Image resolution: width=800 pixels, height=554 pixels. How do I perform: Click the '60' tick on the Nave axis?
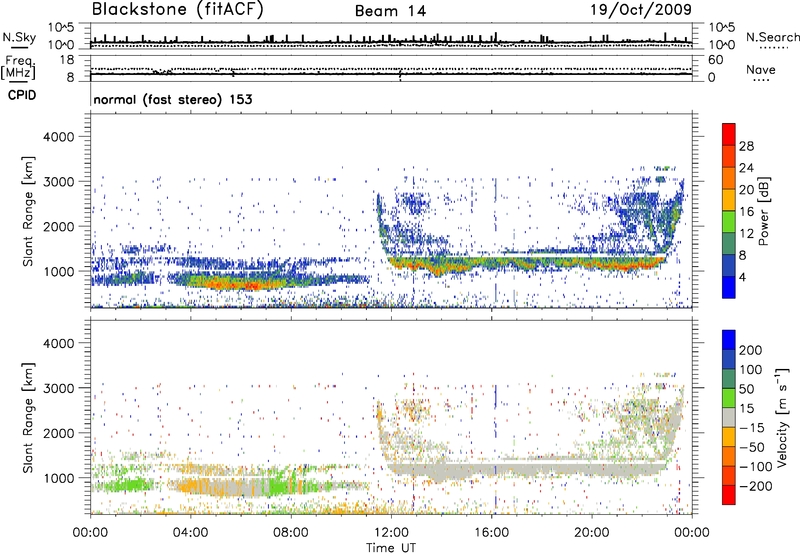[x=715, y=60]
